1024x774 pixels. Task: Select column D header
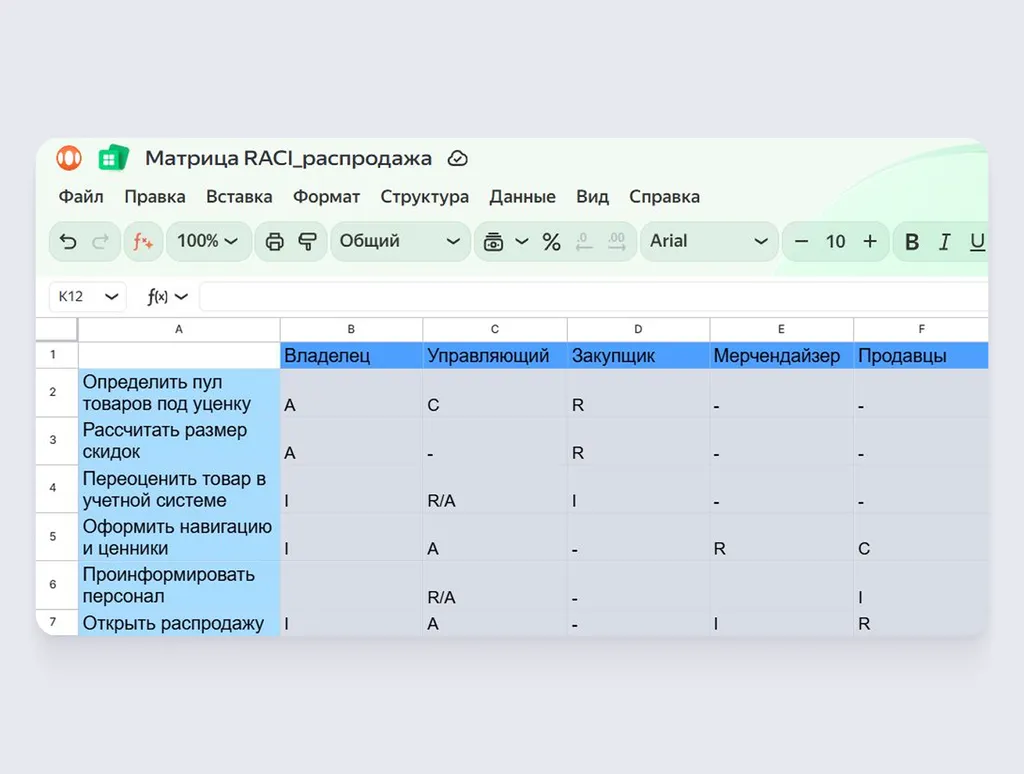638,330
